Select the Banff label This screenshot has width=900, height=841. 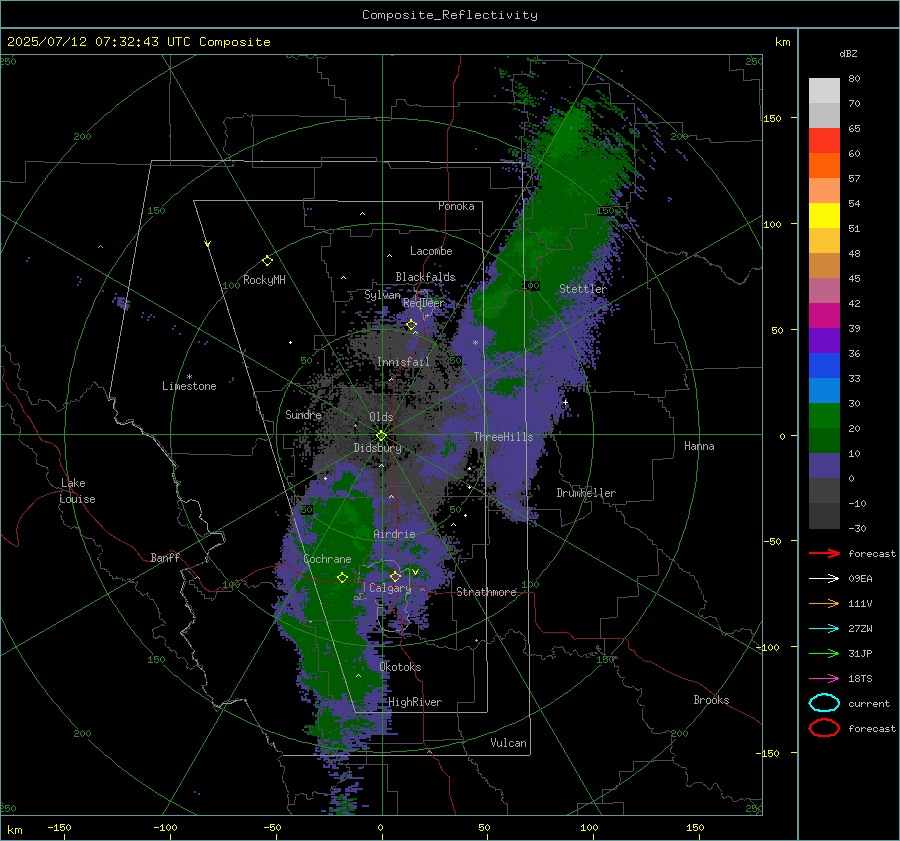[x=165, y=558]
